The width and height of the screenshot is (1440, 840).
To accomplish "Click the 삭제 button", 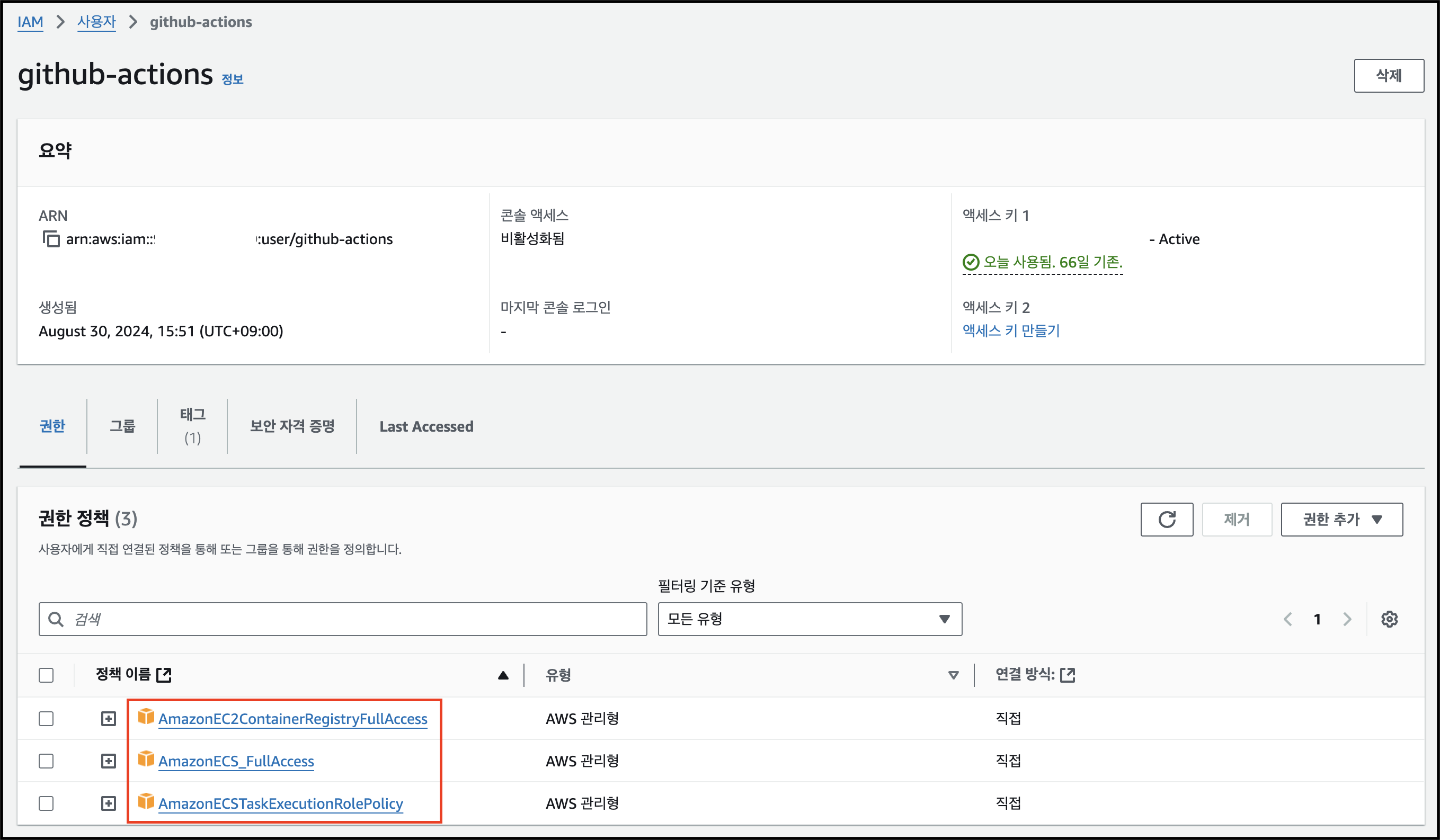I will click(1389, 75).
